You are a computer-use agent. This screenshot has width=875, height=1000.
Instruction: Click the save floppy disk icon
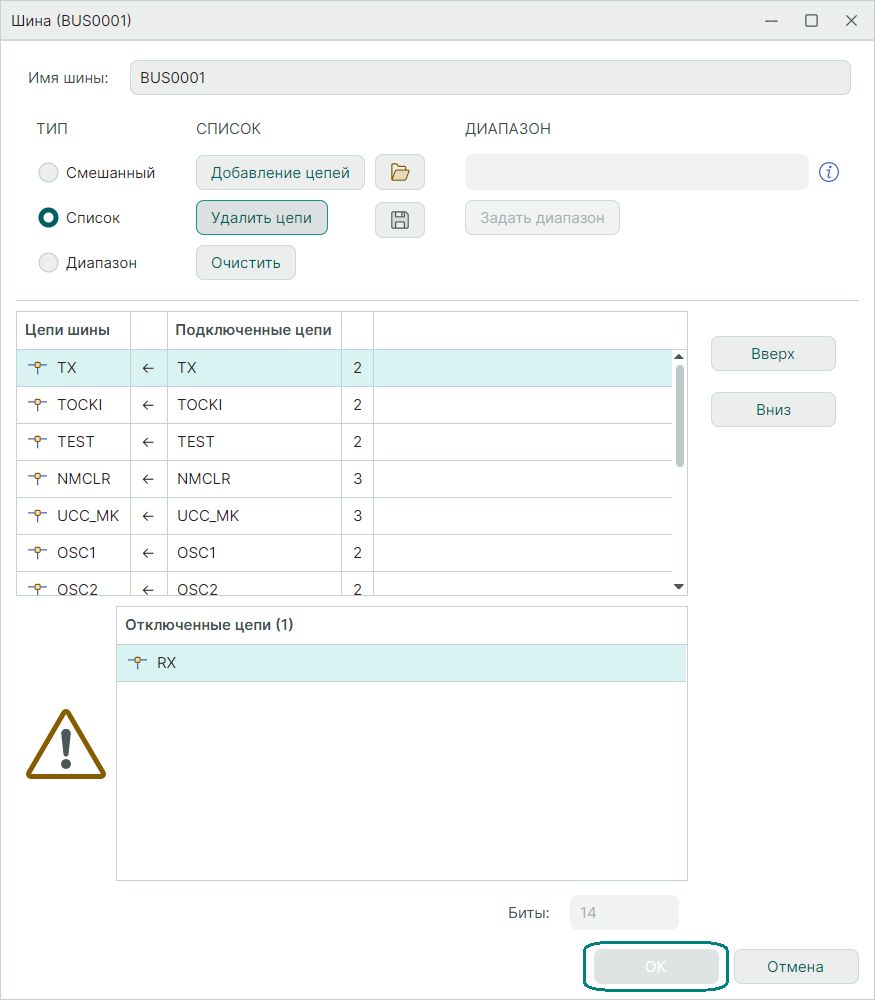click(x=400, y=220)
